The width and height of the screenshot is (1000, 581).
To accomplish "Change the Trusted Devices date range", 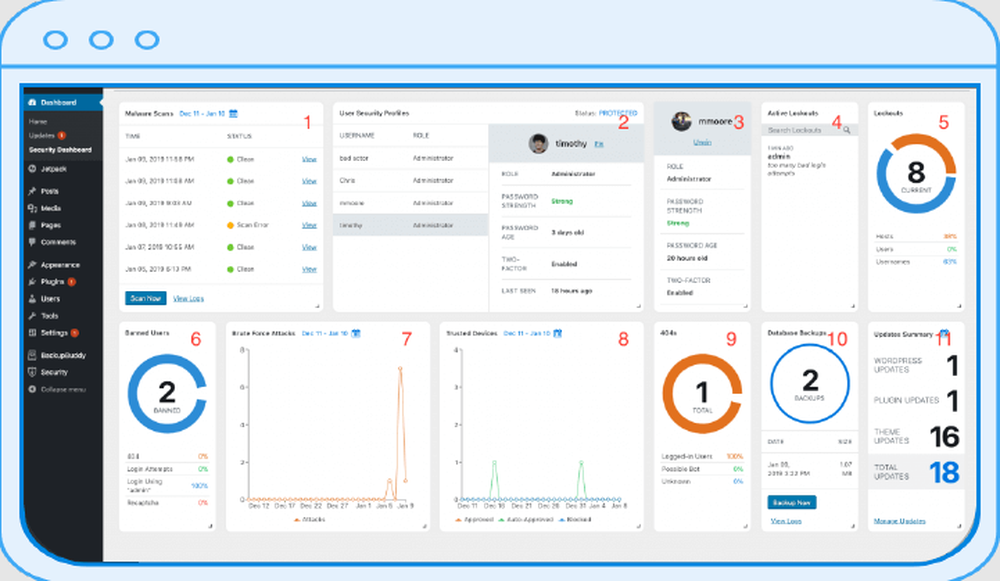I will pos(526,333).
